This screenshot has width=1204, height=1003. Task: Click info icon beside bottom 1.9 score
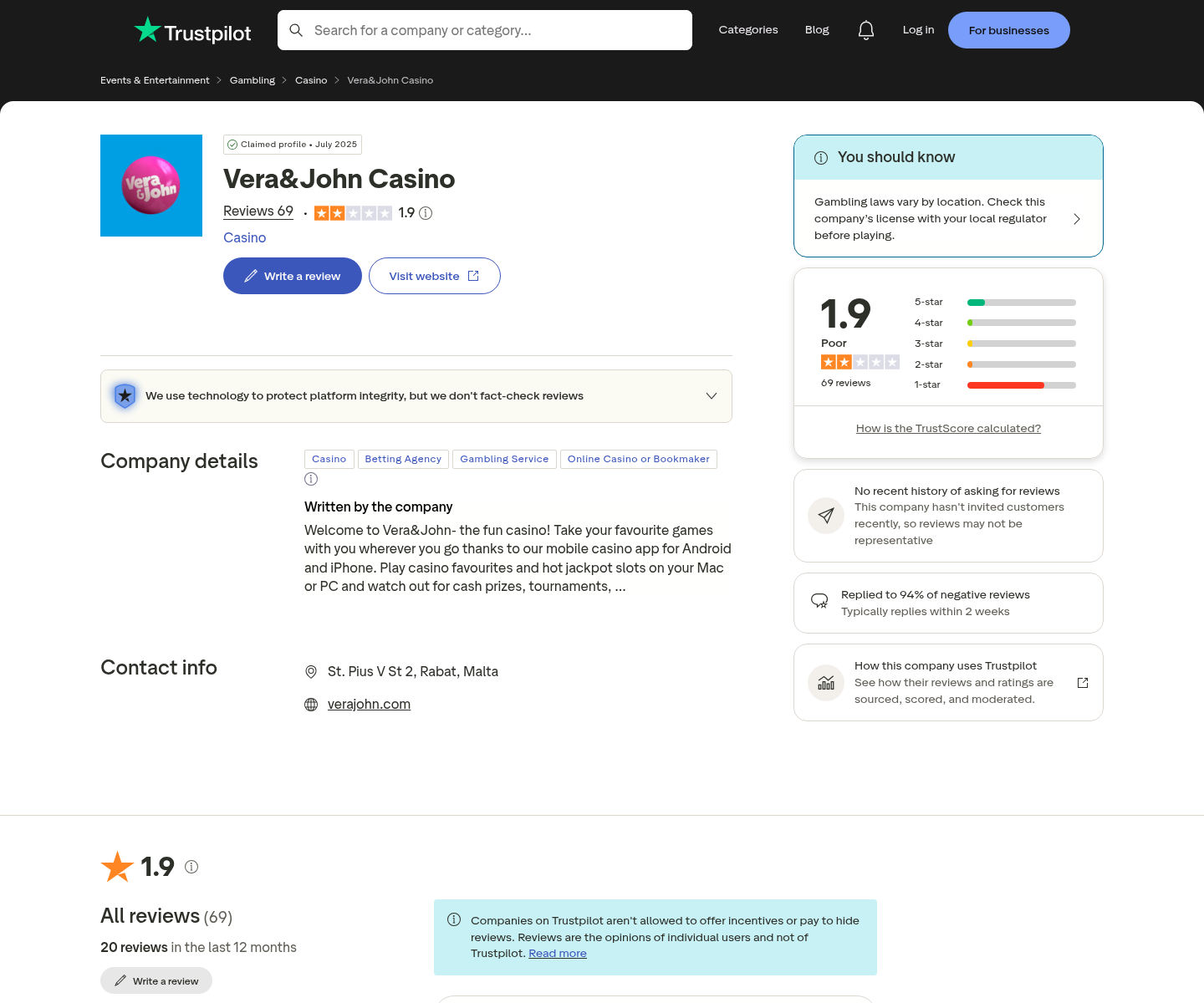(191, 867)
